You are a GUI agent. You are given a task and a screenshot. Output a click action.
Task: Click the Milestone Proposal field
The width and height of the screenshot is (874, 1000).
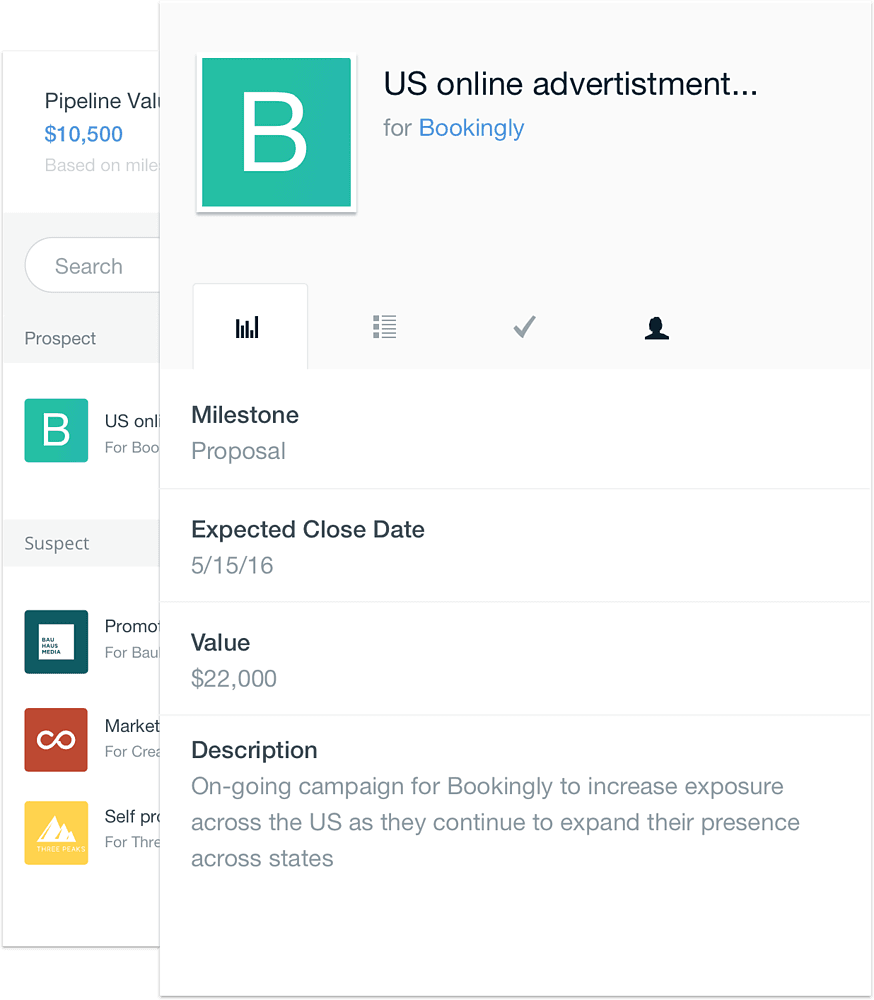point(238,451)
